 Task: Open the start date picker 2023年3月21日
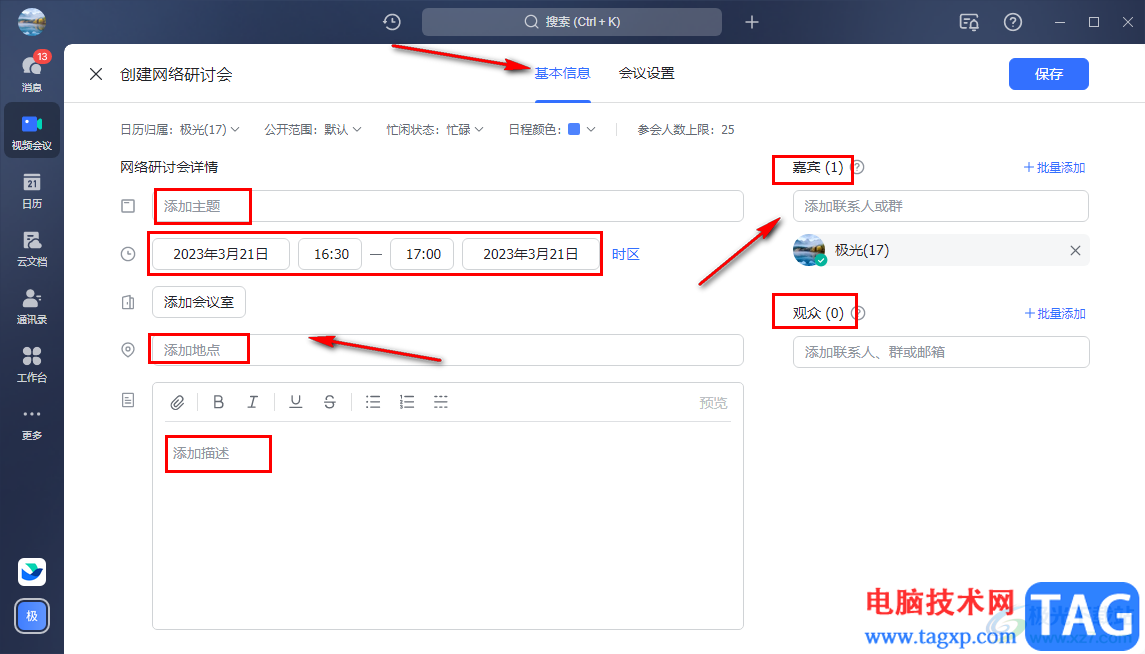pyautogui.click(x=221, y=254)
